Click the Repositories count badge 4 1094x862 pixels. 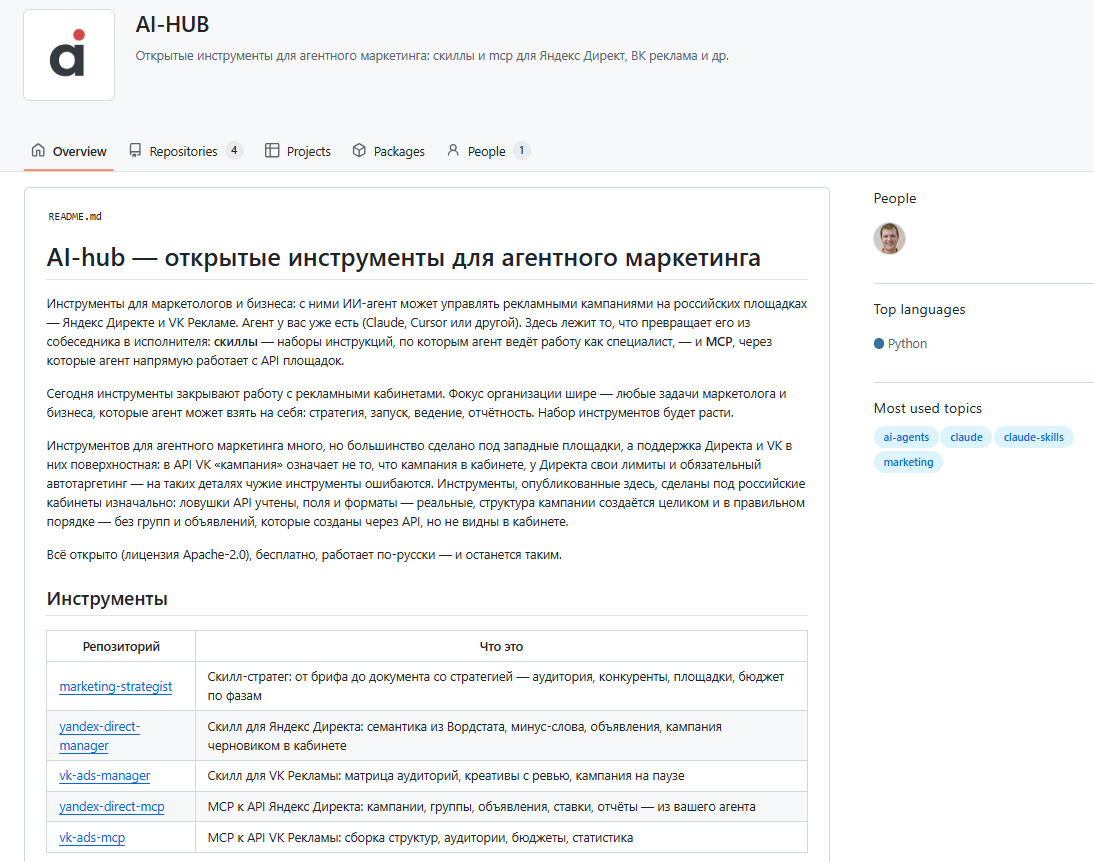click(234, 150)
